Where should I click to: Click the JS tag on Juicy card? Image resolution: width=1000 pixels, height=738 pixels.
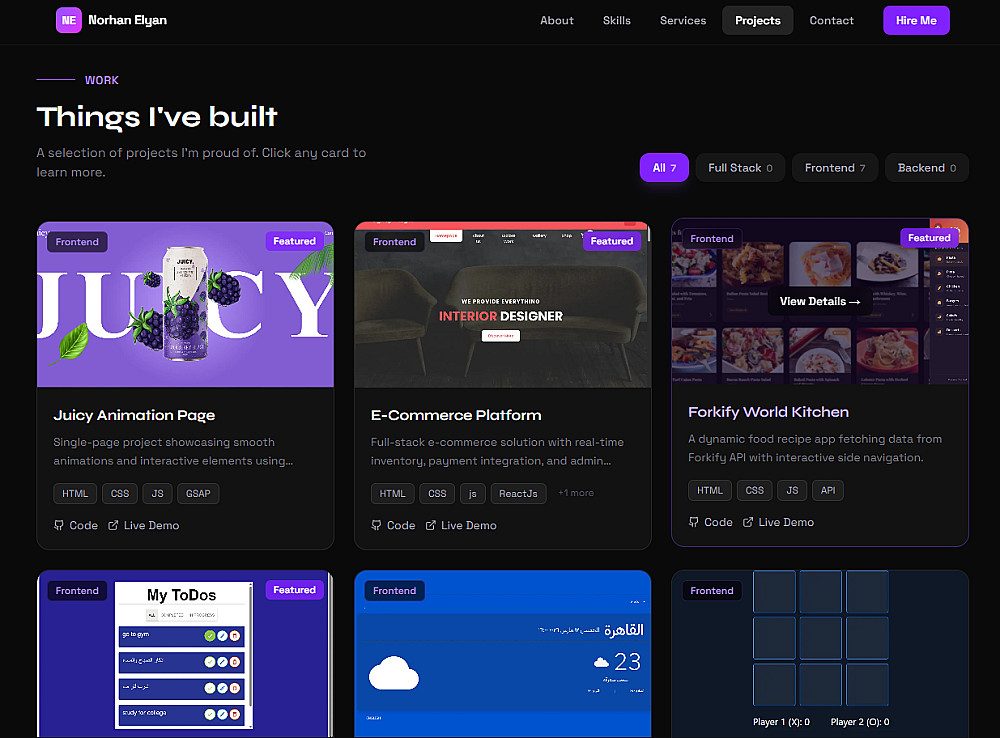point(158,494)
